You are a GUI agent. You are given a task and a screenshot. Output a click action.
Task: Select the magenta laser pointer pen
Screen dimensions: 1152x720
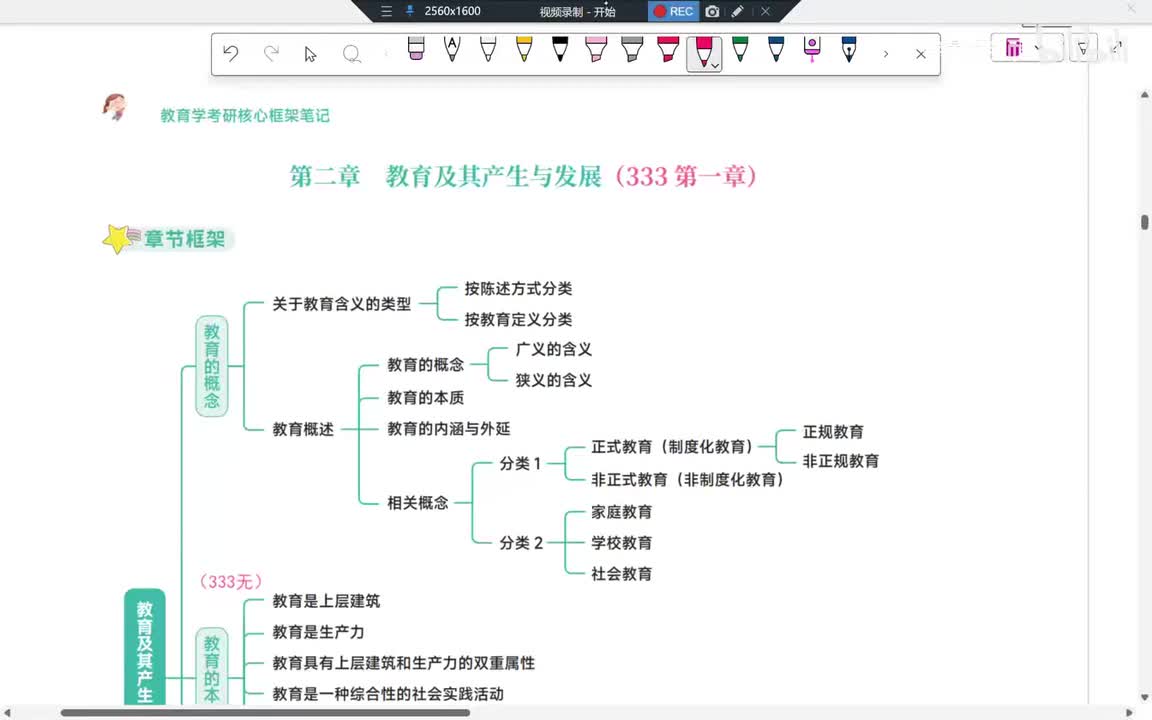812,49
